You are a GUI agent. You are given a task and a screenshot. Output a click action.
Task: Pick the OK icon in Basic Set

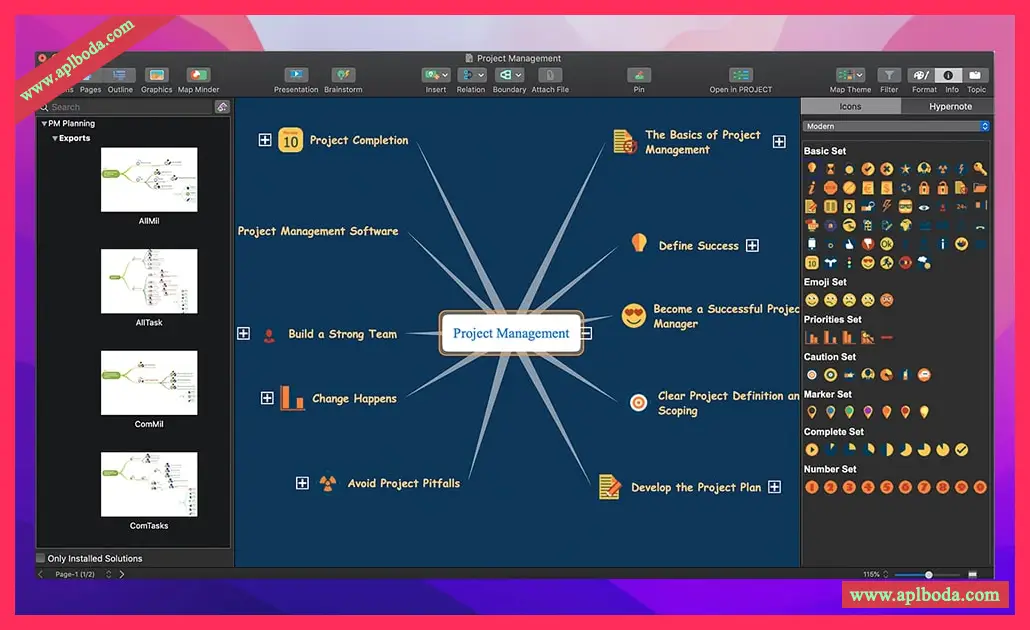(x=886, y=244)
